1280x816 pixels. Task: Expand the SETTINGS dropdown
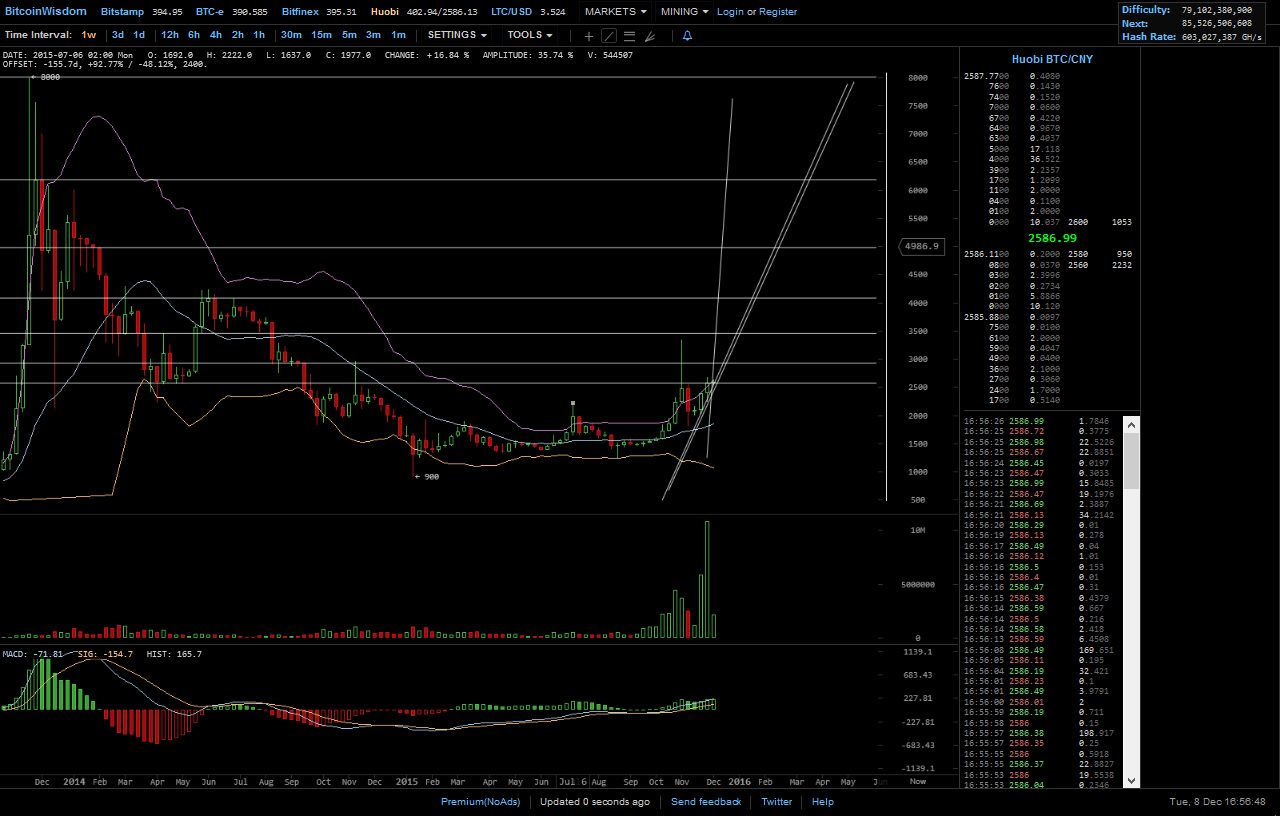(457, 35)
